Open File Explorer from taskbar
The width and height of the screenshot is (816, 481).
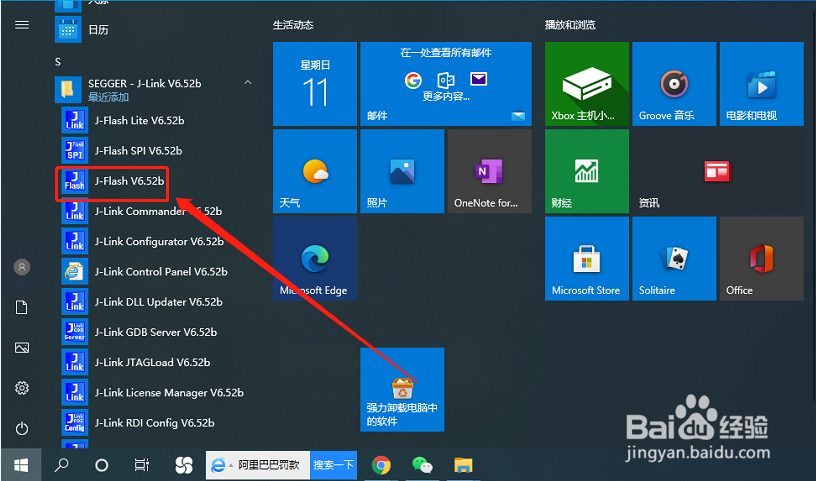coord(463,465)
